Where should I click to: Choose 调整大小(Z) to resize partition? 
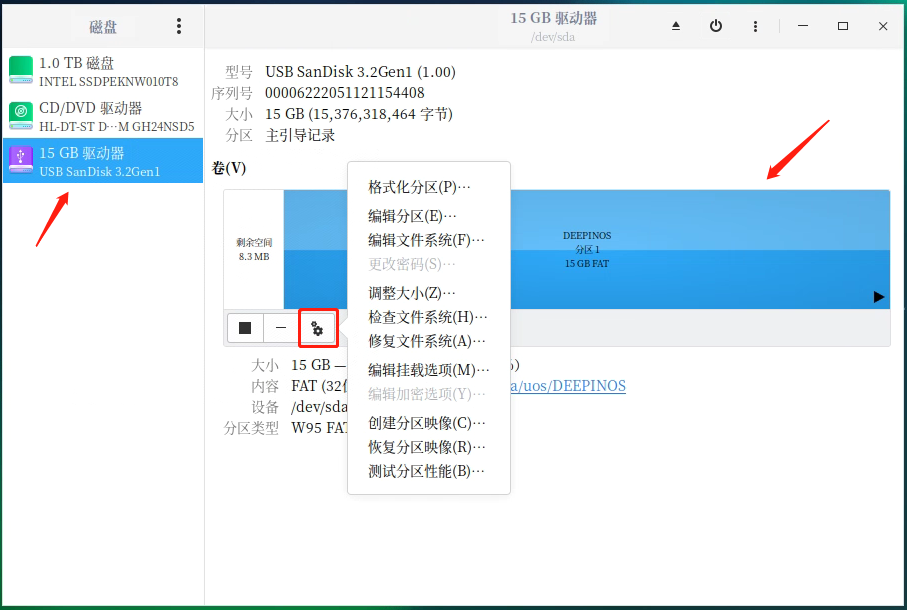point(412,293)
